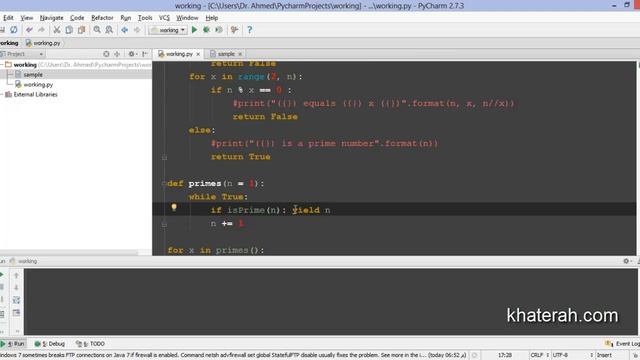
Task: Open Find with the magnifier icon
Action: click(x=97, y=30)
